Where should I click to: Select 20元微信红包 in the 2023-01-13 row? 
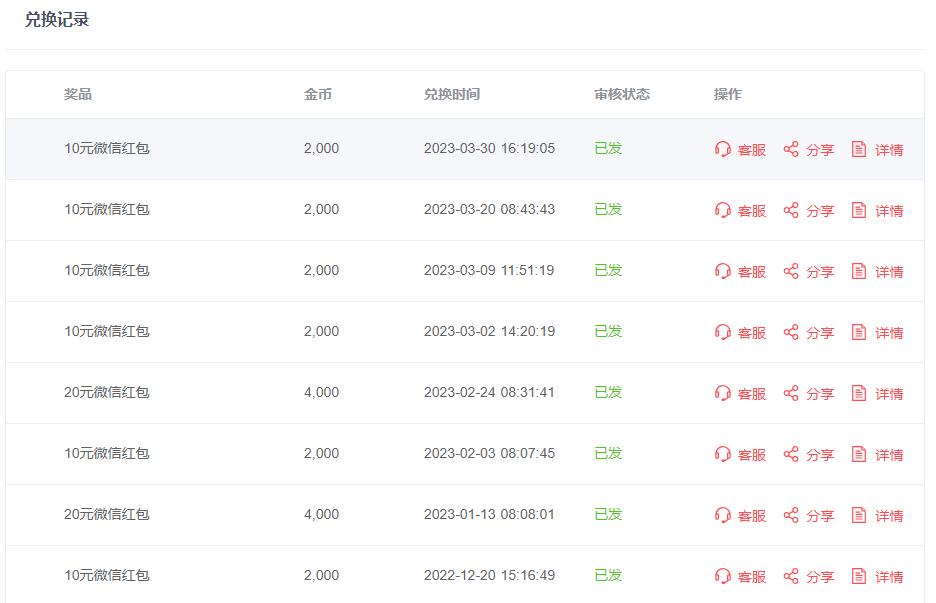tap(107, 514)
